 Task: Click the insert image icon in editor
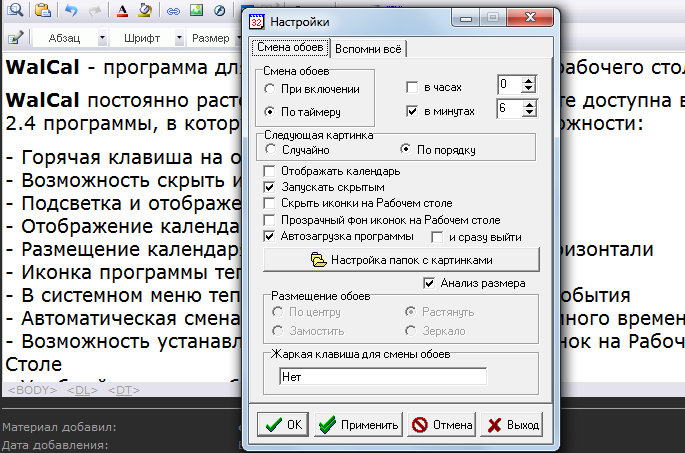pyautogui.click(x=196, y=10)
